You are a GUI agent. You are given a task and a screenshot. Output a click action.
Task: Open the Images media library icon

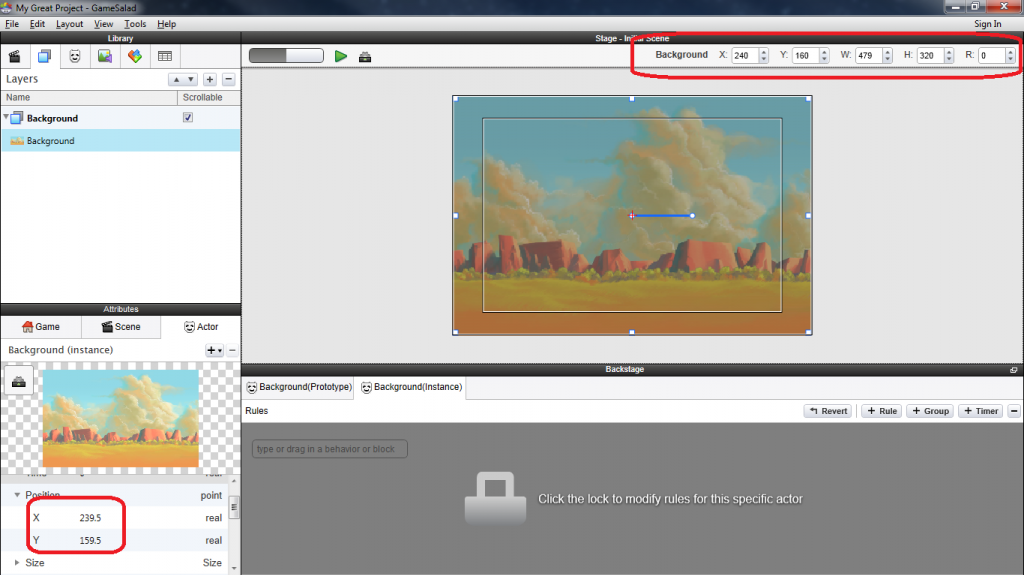click(x=104, y=56)
